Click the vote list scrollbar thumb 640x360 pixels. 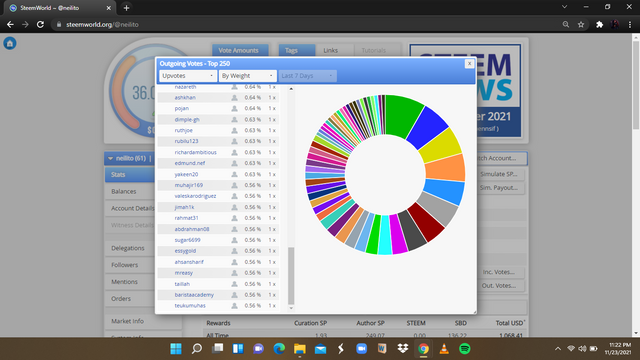click(291, 276)
